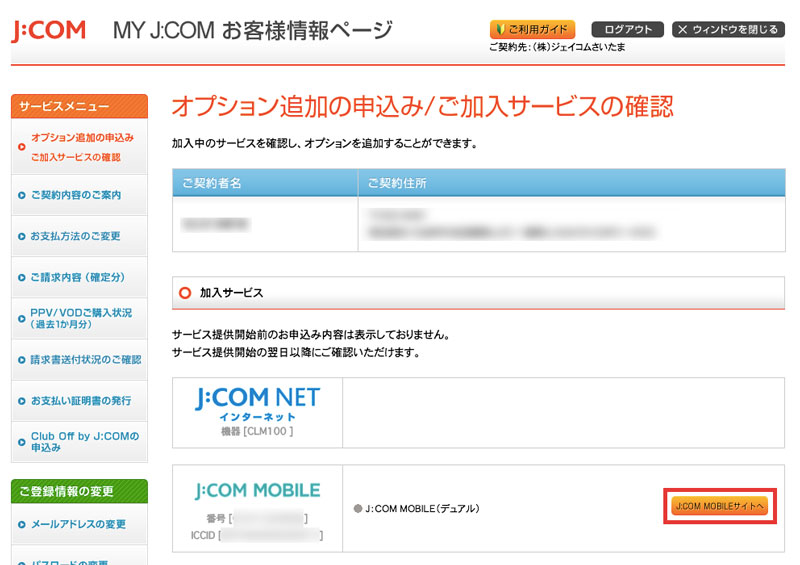Click the ログアウト logout button
Image resolution: width=800 pixels, height=565 pixels.
pyautogui.click(x=628, y=30)
